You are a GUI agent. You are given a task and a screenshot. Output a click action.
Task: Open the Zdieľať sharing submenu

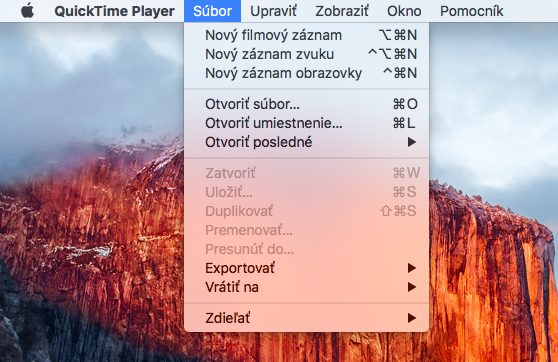point(306,318)
